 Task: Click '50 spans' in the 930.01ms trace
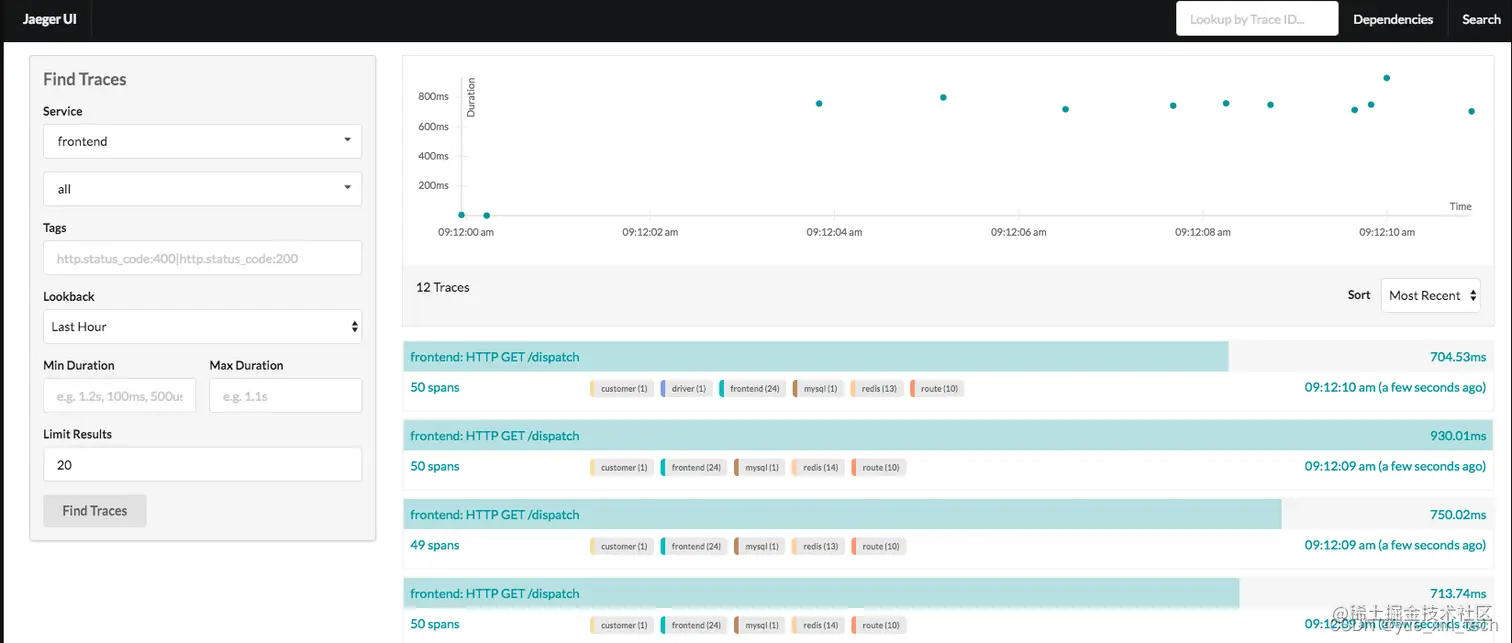(435, 466)
